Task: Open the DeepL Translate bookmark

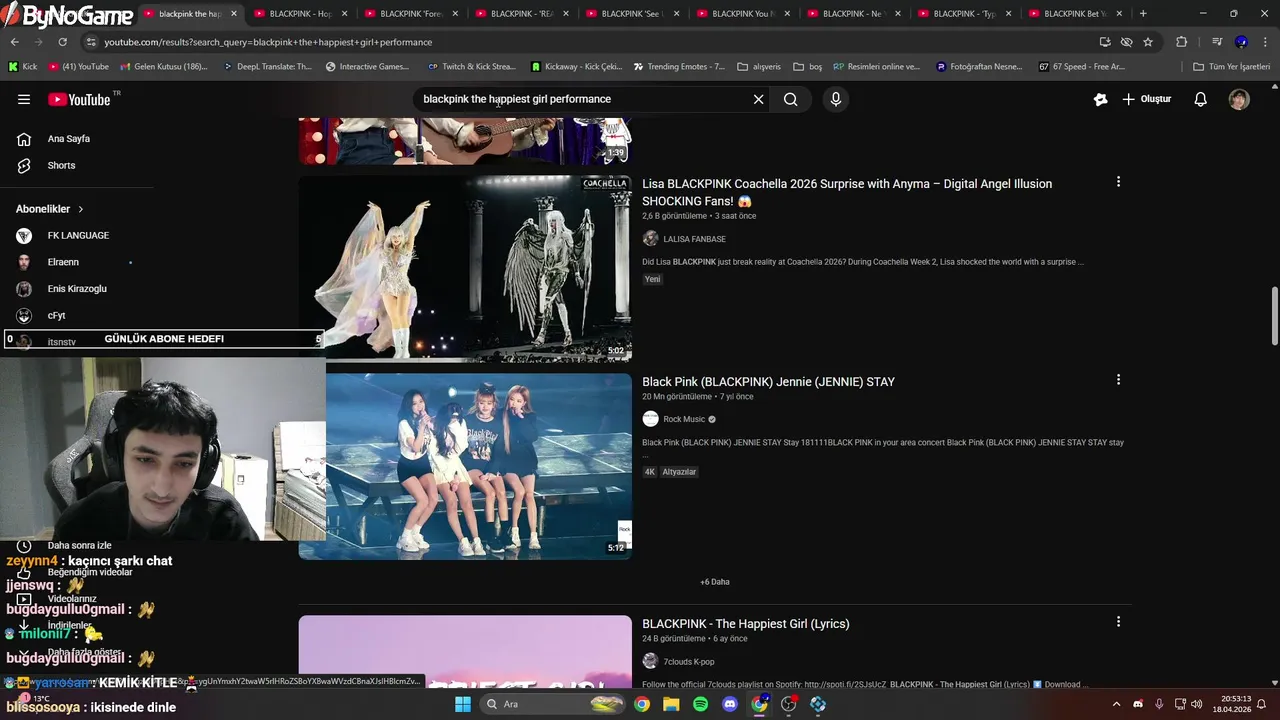Action: click(x=267, y=67)
